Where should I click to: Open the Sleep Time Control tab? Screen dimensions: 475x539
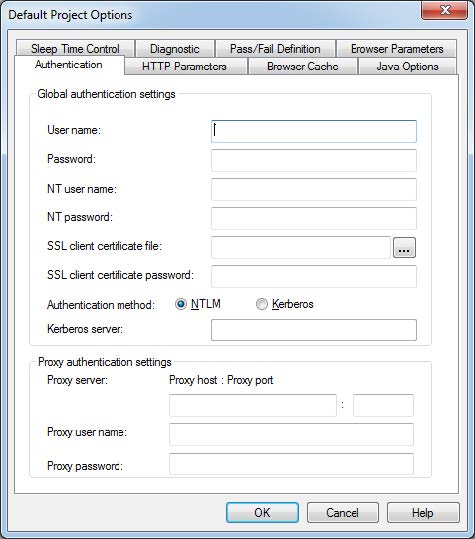point(75,48)
